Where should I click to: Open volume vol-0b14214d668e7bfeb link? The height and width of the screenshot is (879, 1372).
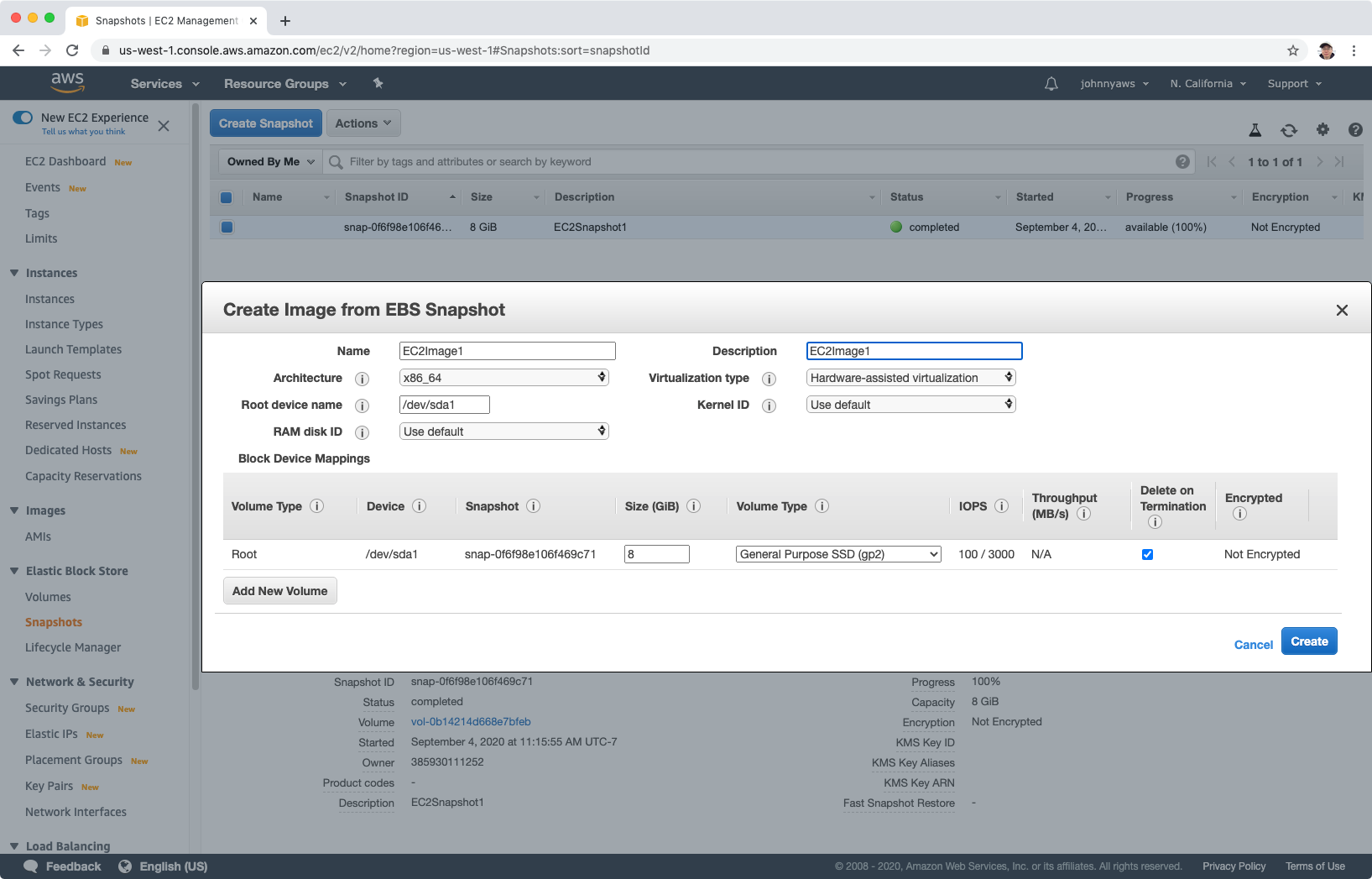click(471, 722)
